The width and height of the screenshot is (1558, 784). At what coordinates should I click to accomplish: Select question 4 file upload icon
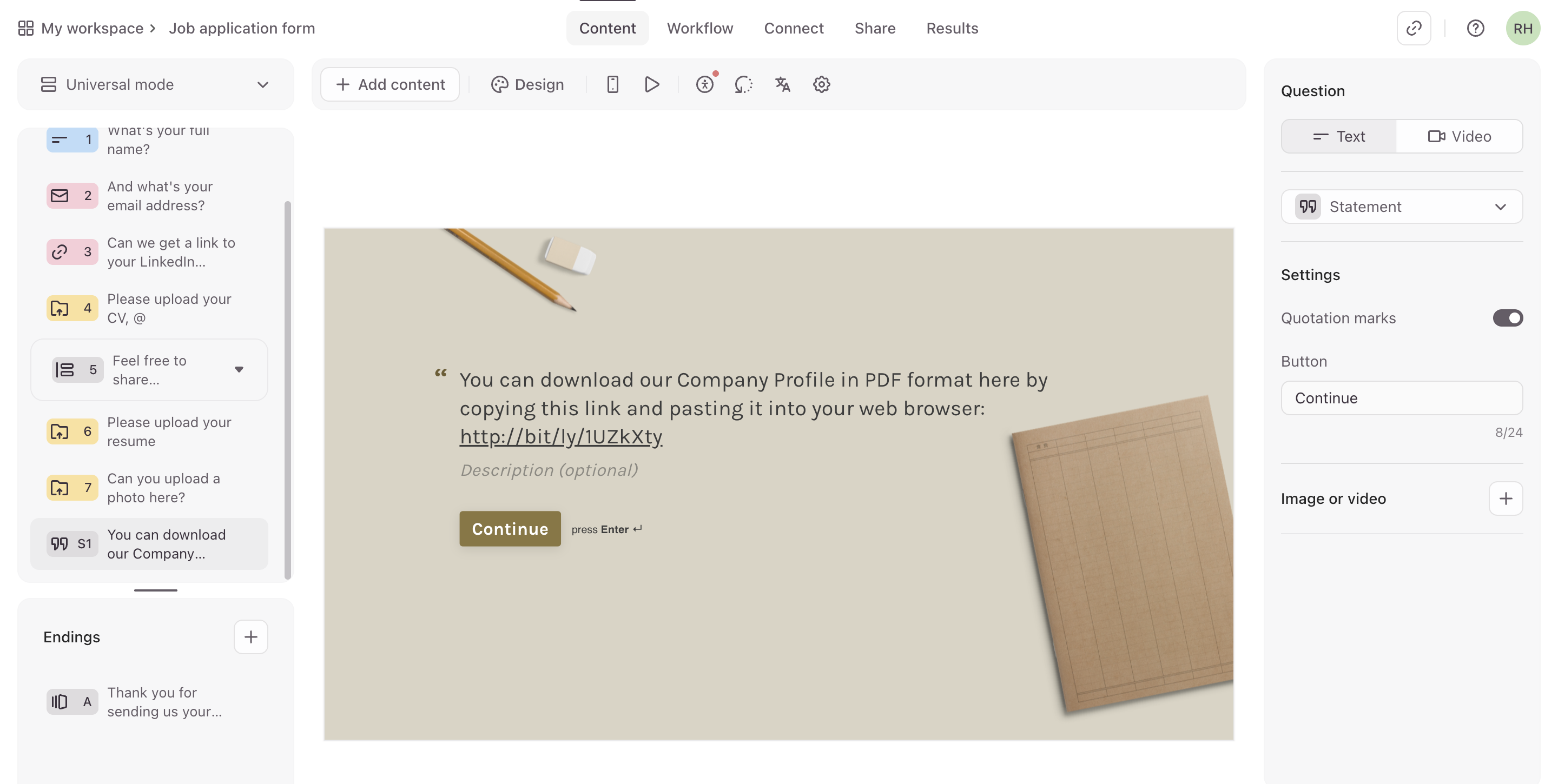click(72, 308)
